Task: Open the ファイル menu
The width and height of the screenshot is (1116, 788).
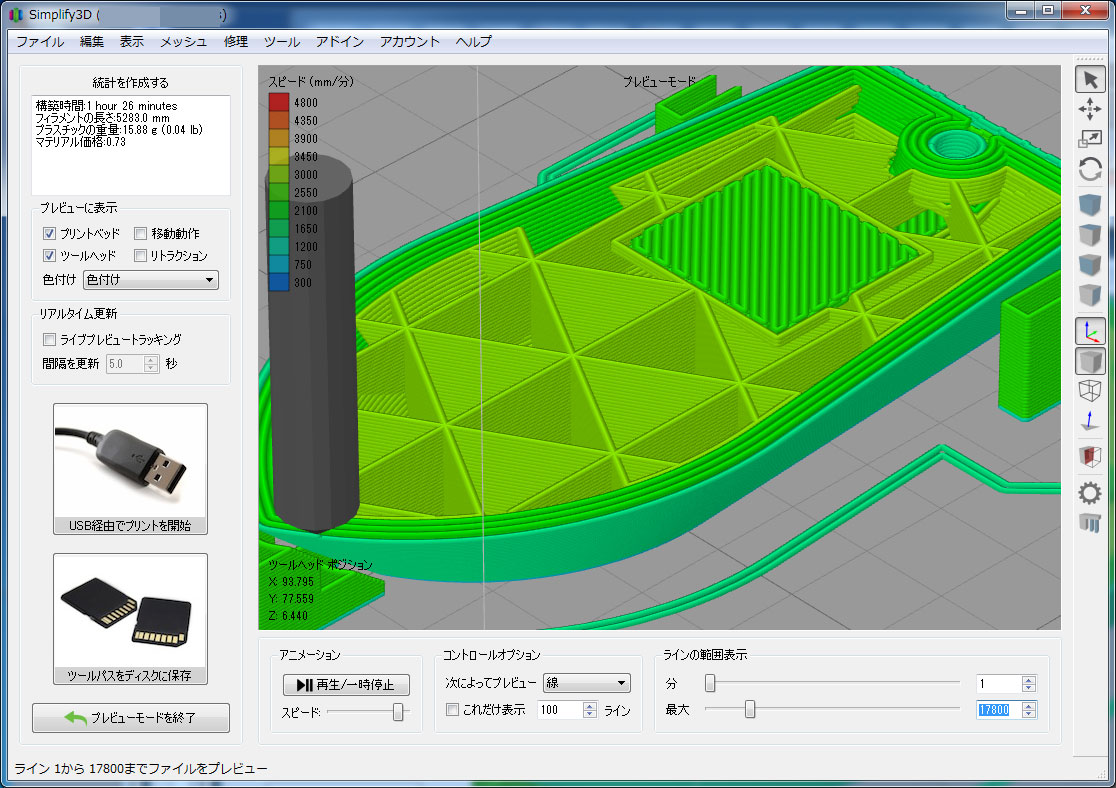Action: pyautogui.click(x=40, y=41)
